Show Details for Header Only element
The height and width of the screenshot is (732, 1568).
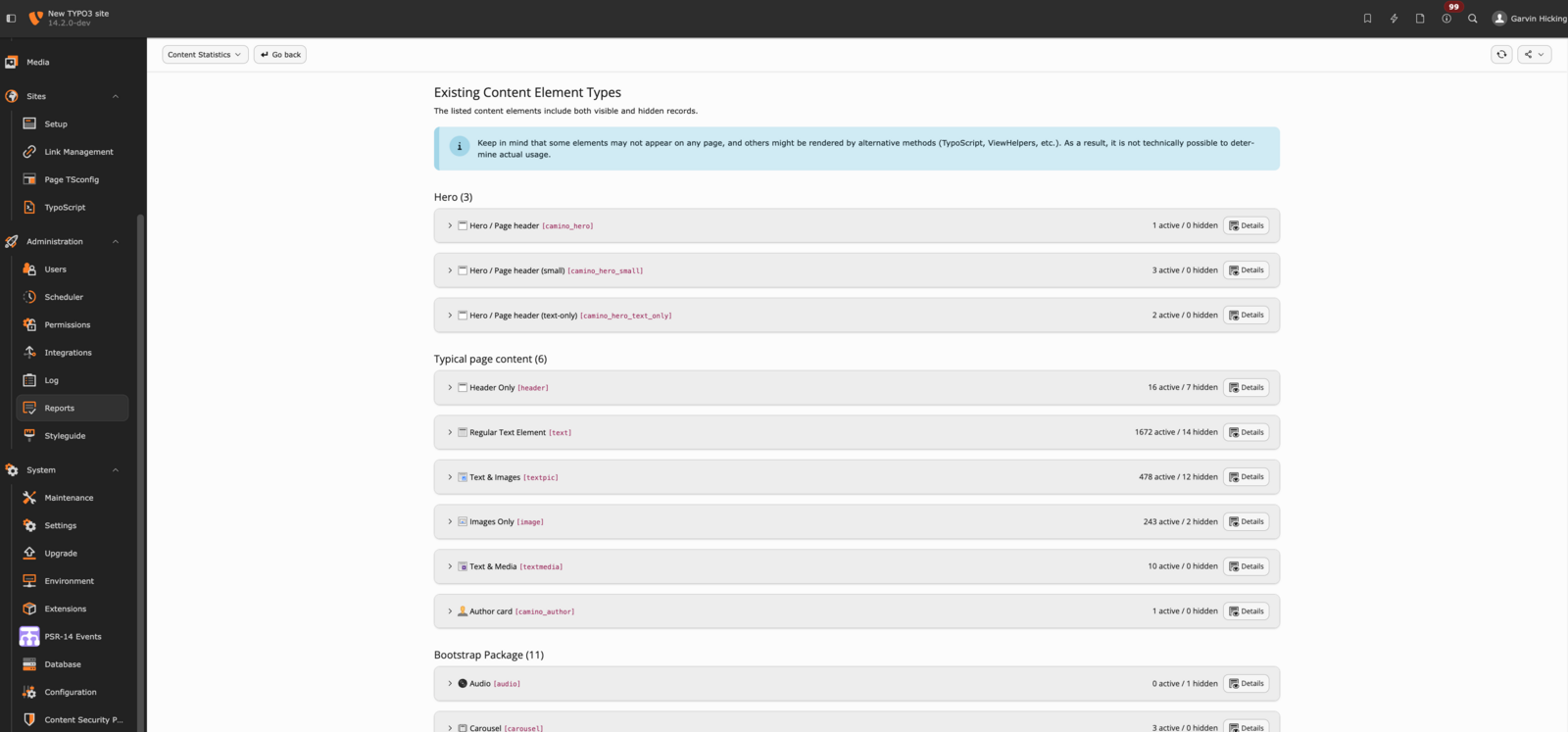1246,387
